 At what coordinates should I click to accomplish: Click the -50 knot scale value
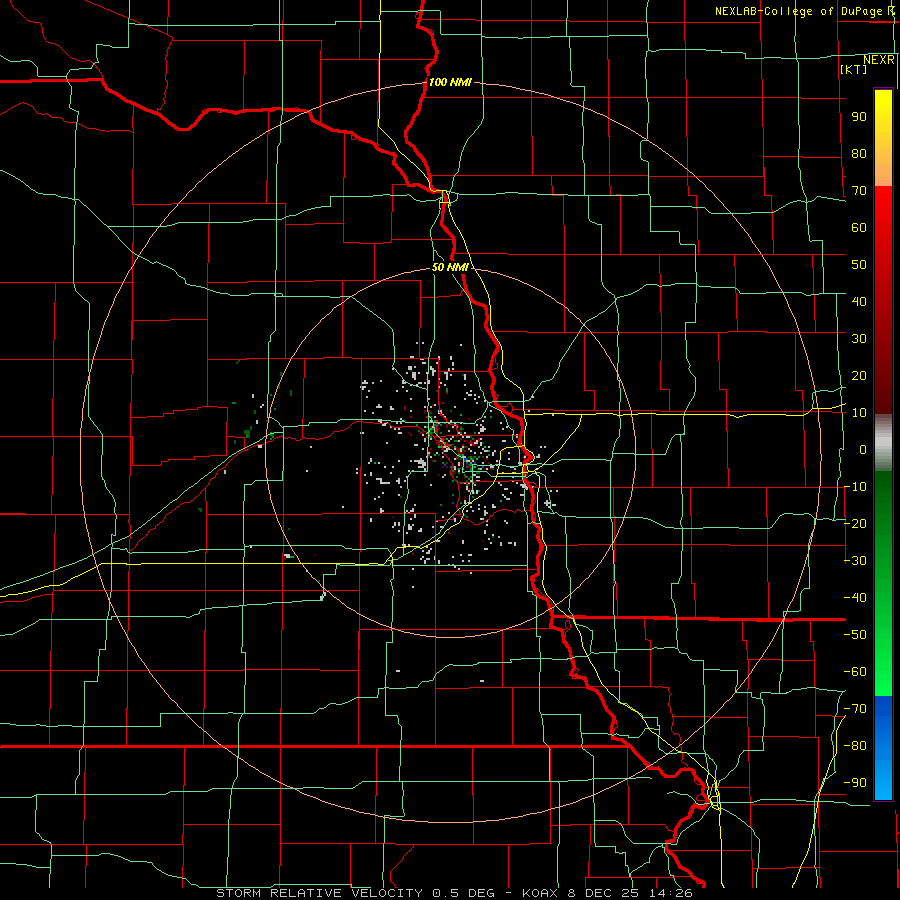point(855,635)
